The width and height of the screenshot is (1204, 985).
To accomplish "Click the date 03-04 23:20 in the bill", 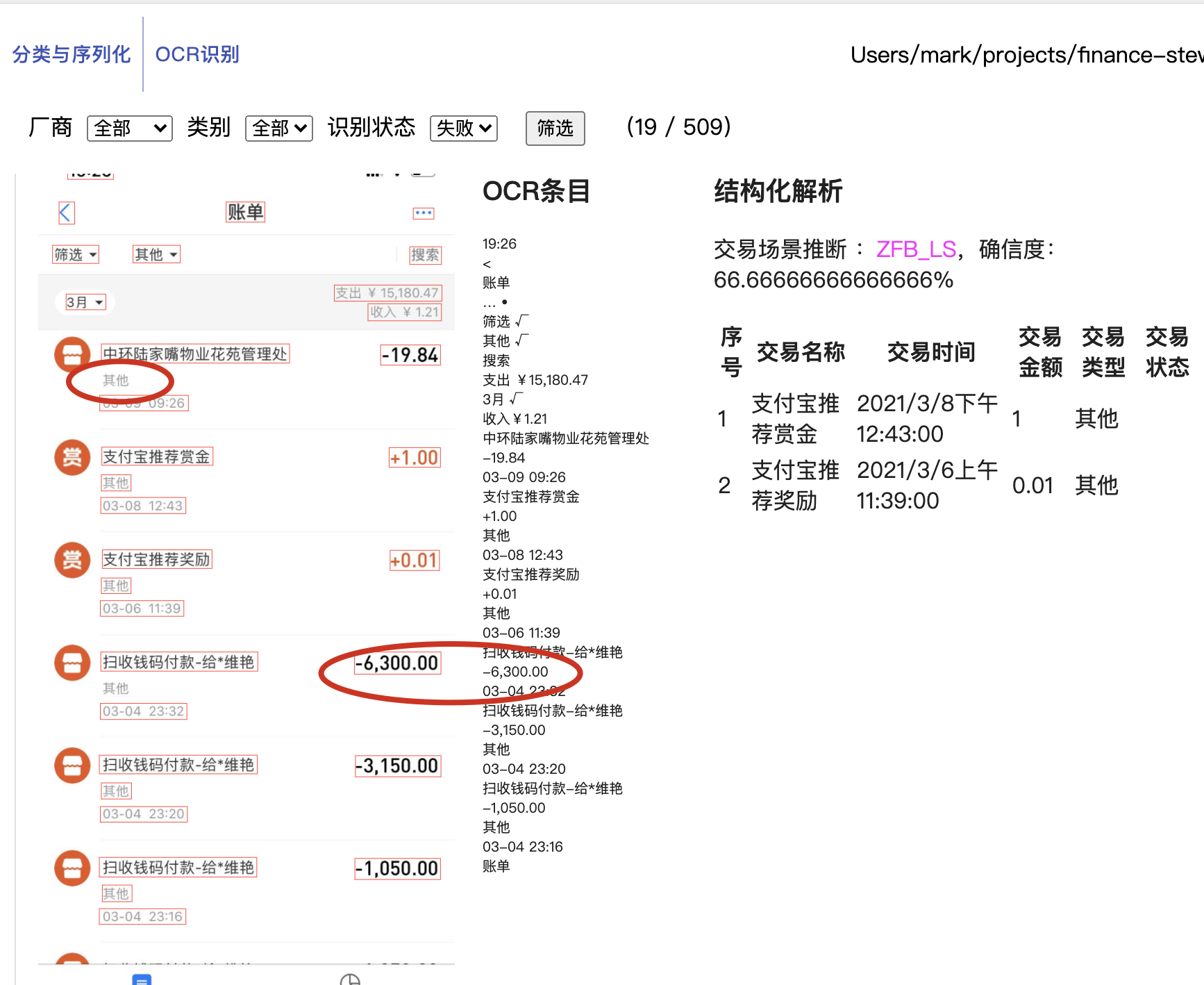I will point(144,814).
